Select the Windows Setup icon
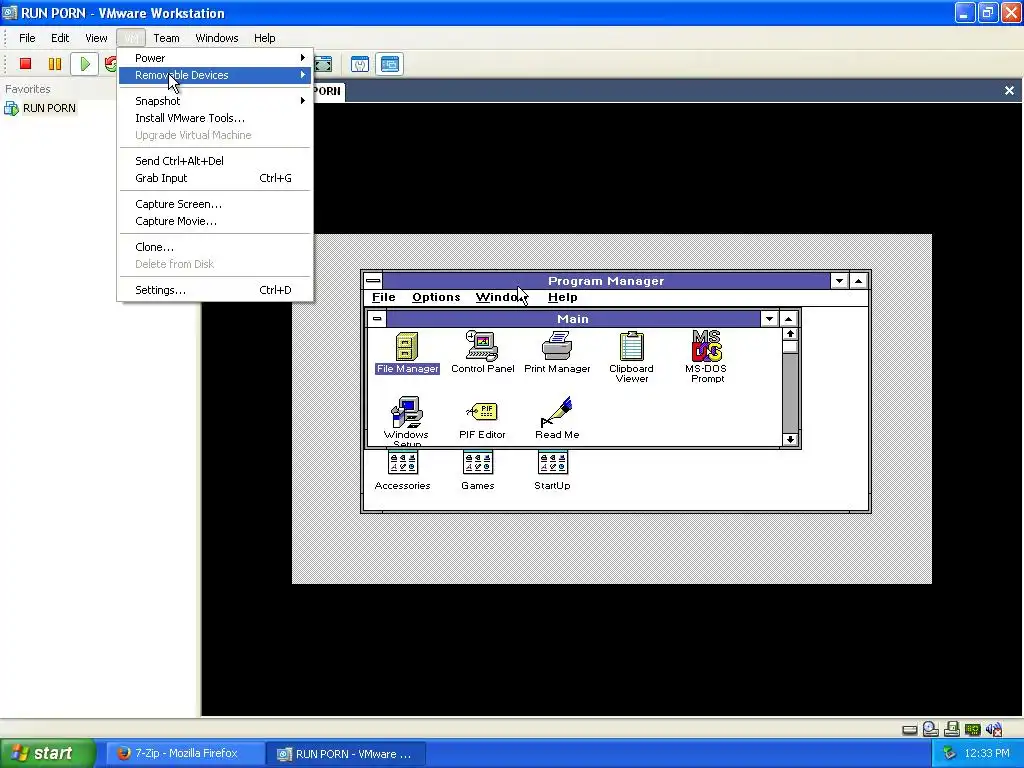 (406, 419)
